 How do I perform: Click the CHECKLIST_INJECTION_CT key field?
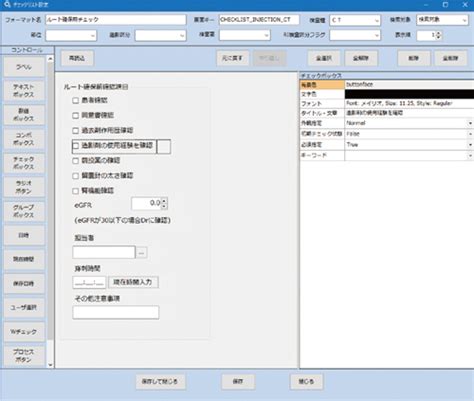(259, 20)
